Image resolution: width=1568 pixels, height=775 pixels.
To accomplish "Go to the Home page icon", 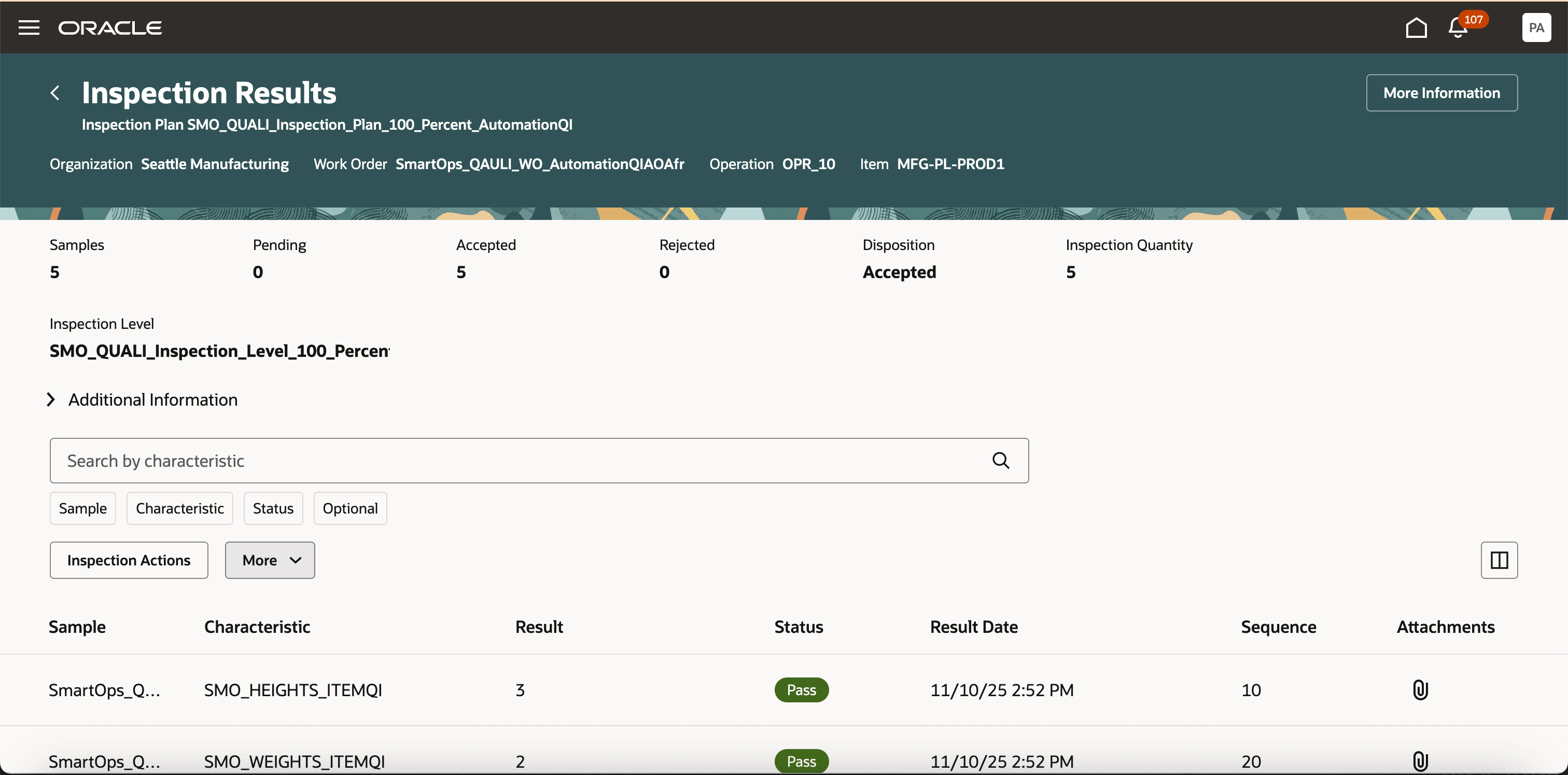I will tap(1416, 27).
